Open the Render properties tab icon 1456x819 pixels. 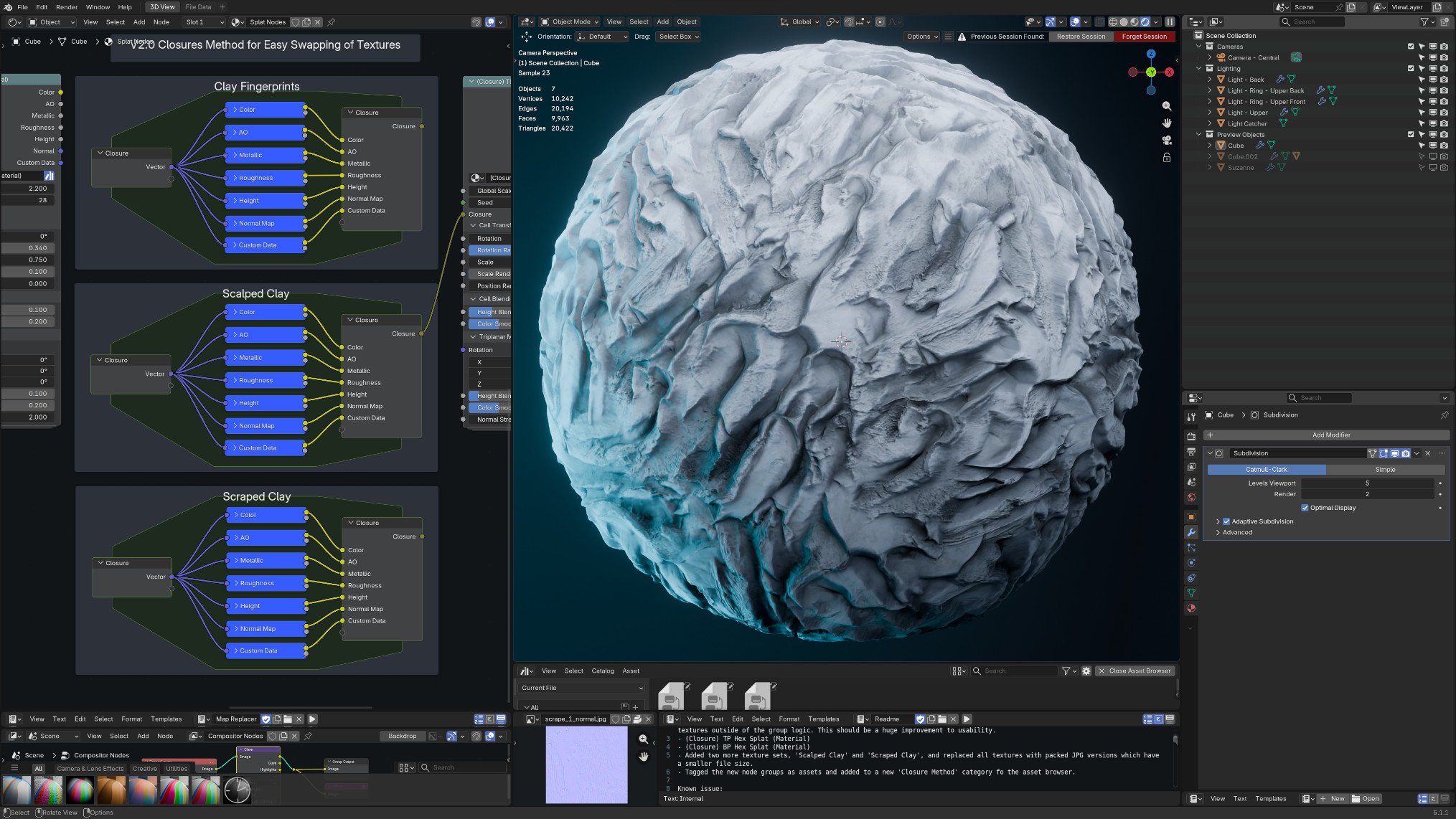coord(1191,436)
